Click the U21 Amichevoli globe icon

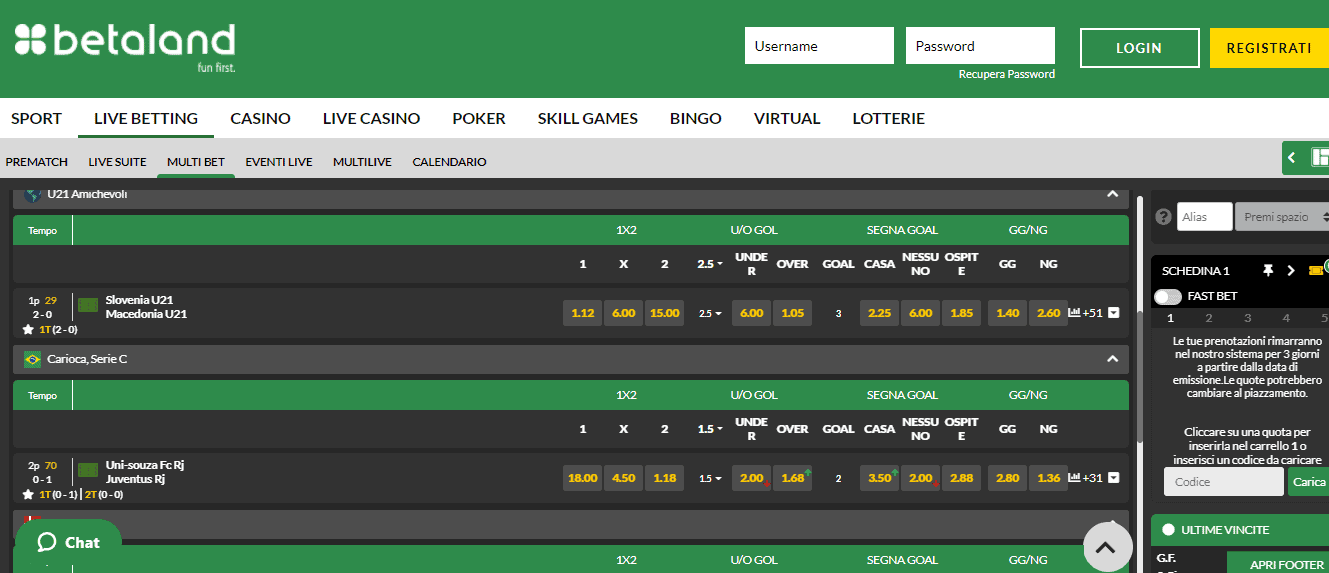pyautogui.click(x=33, y=195)
